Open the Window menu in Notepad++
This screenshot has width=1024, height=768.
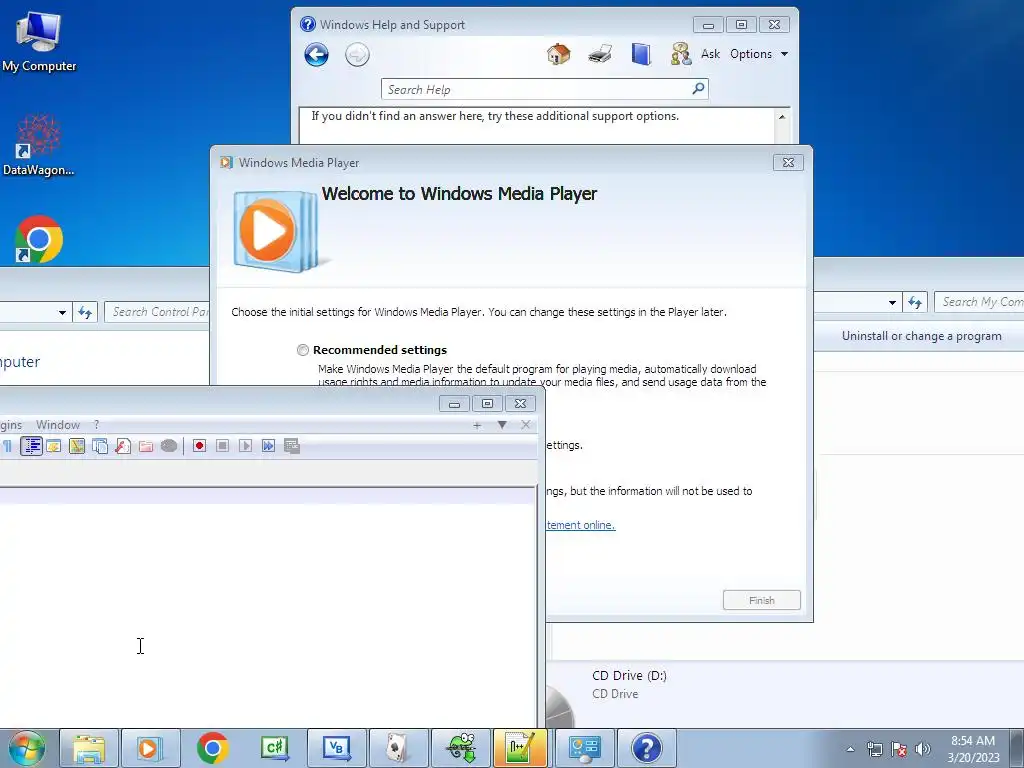57,425
